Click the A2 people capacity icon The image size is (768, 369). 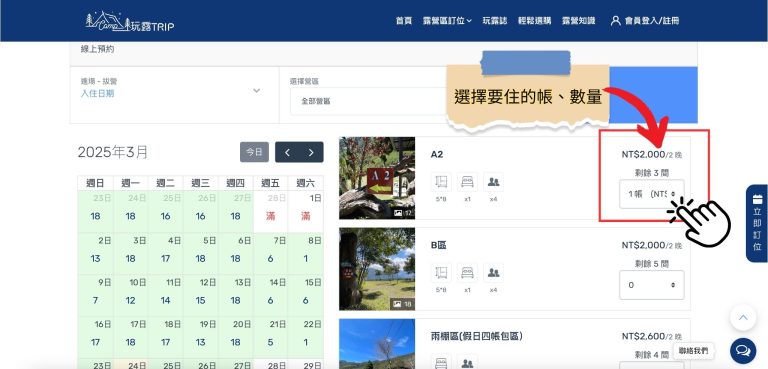[x=493, y=182]
